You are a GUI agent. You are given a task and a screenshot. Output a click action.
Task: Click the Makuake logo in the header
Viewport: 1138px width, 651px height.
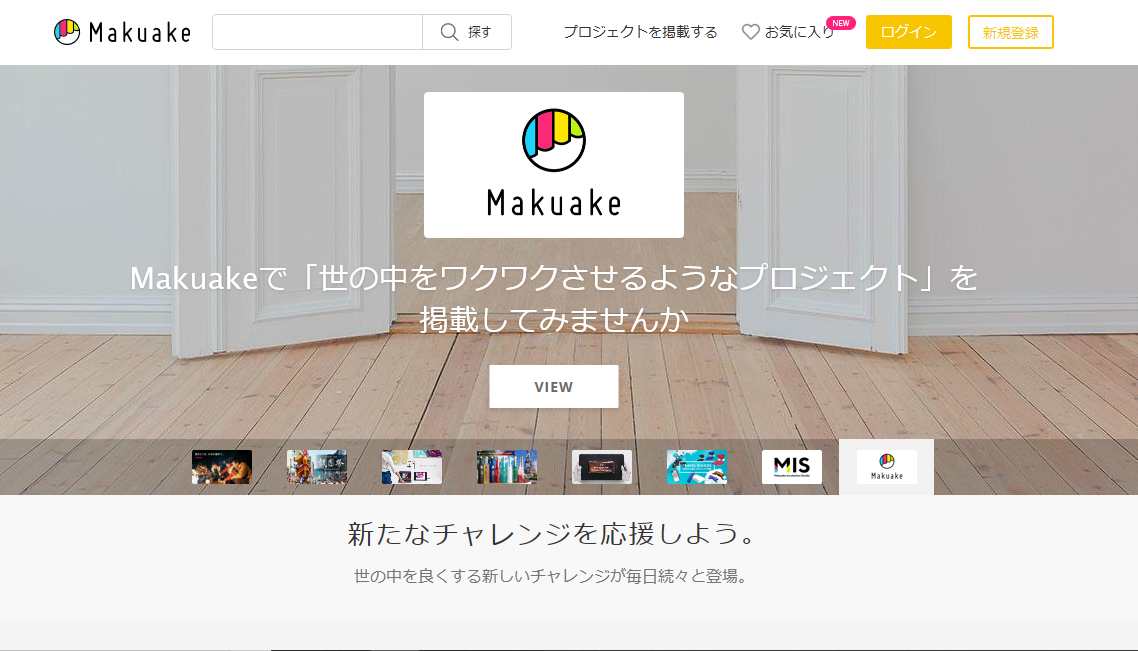click(123, 32)
